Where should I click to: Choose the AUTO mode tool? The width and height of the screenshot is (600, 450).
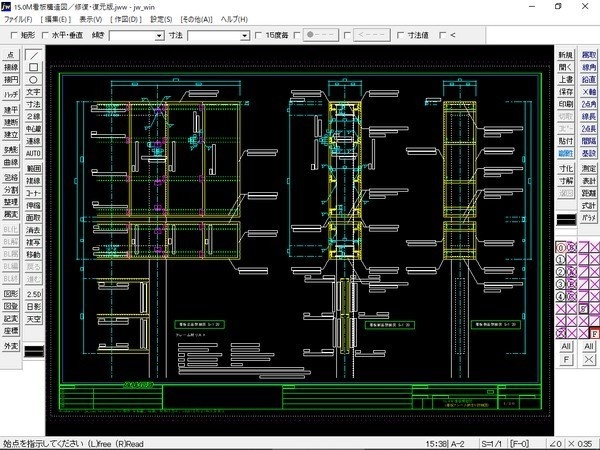pos(34,153)
